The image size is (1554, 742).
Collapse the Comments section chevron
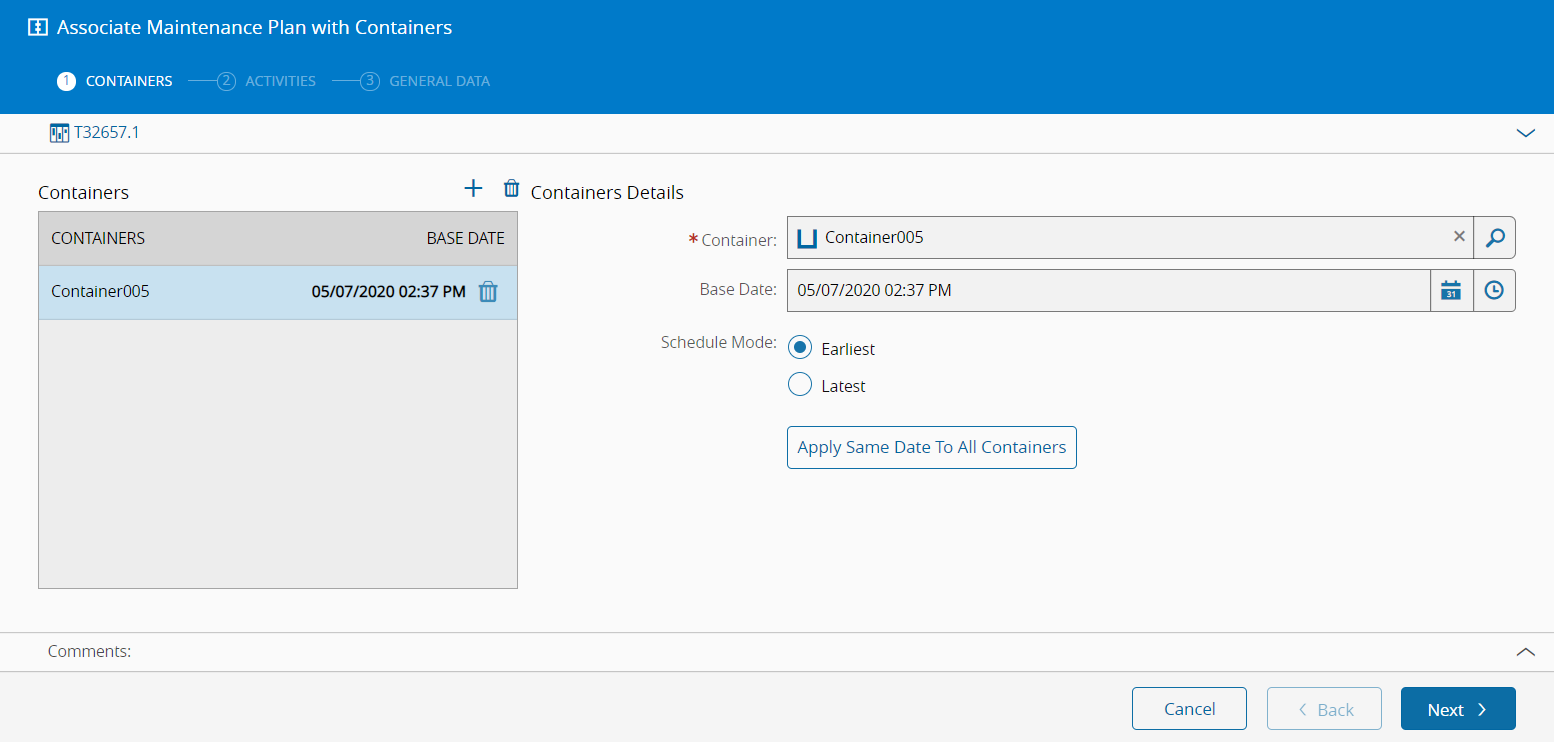point(1525,652)
